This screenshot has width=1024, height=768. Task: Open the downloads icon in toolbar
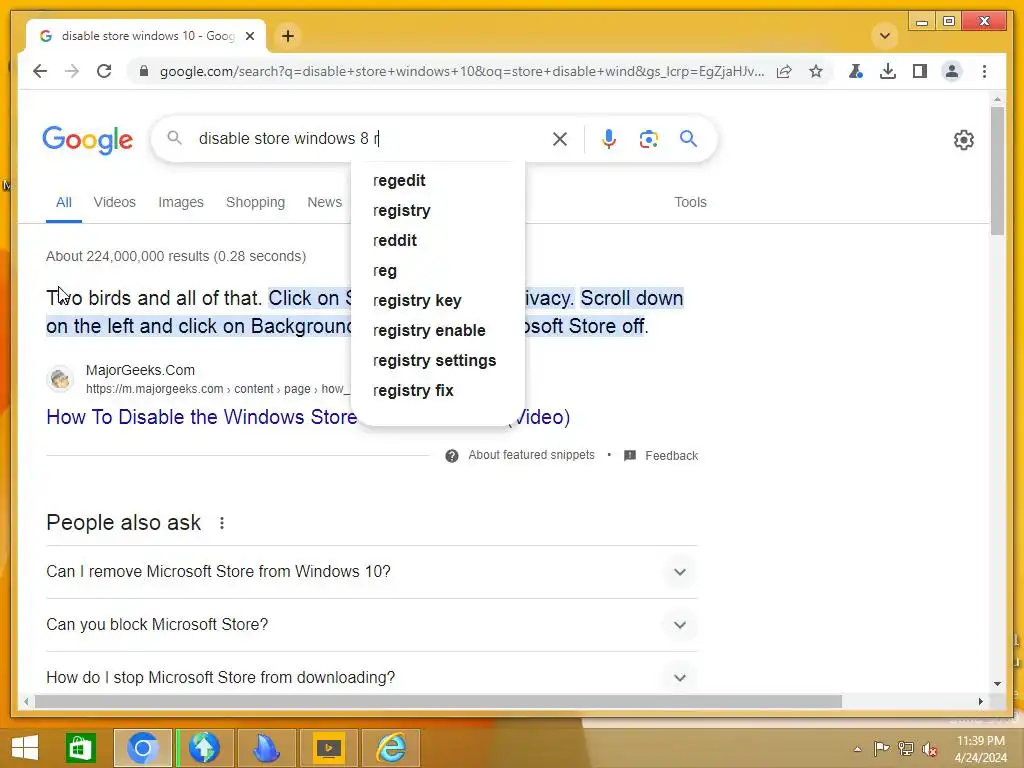click(x=888, y=71)
